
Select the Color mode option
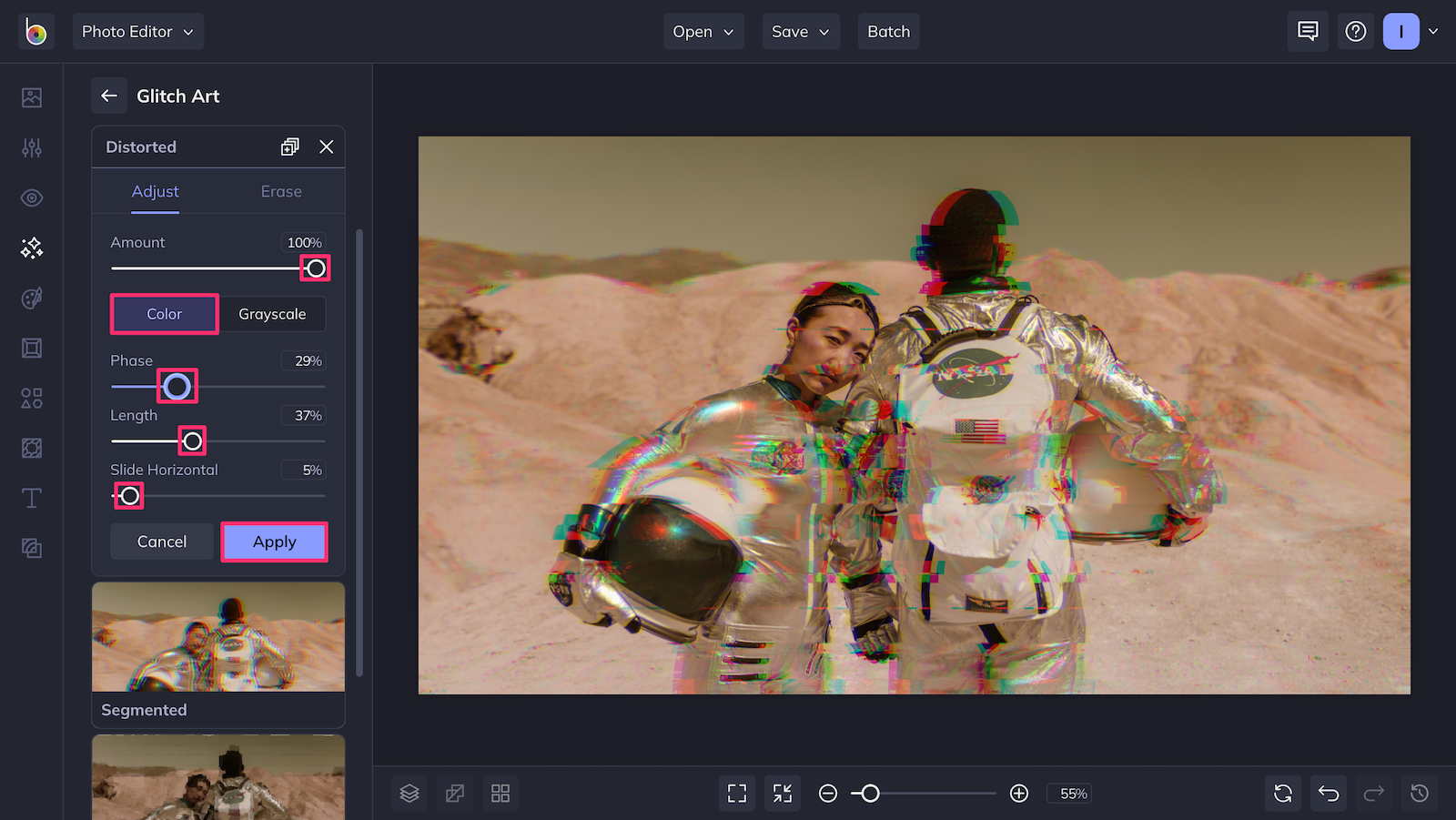(164, 313)
